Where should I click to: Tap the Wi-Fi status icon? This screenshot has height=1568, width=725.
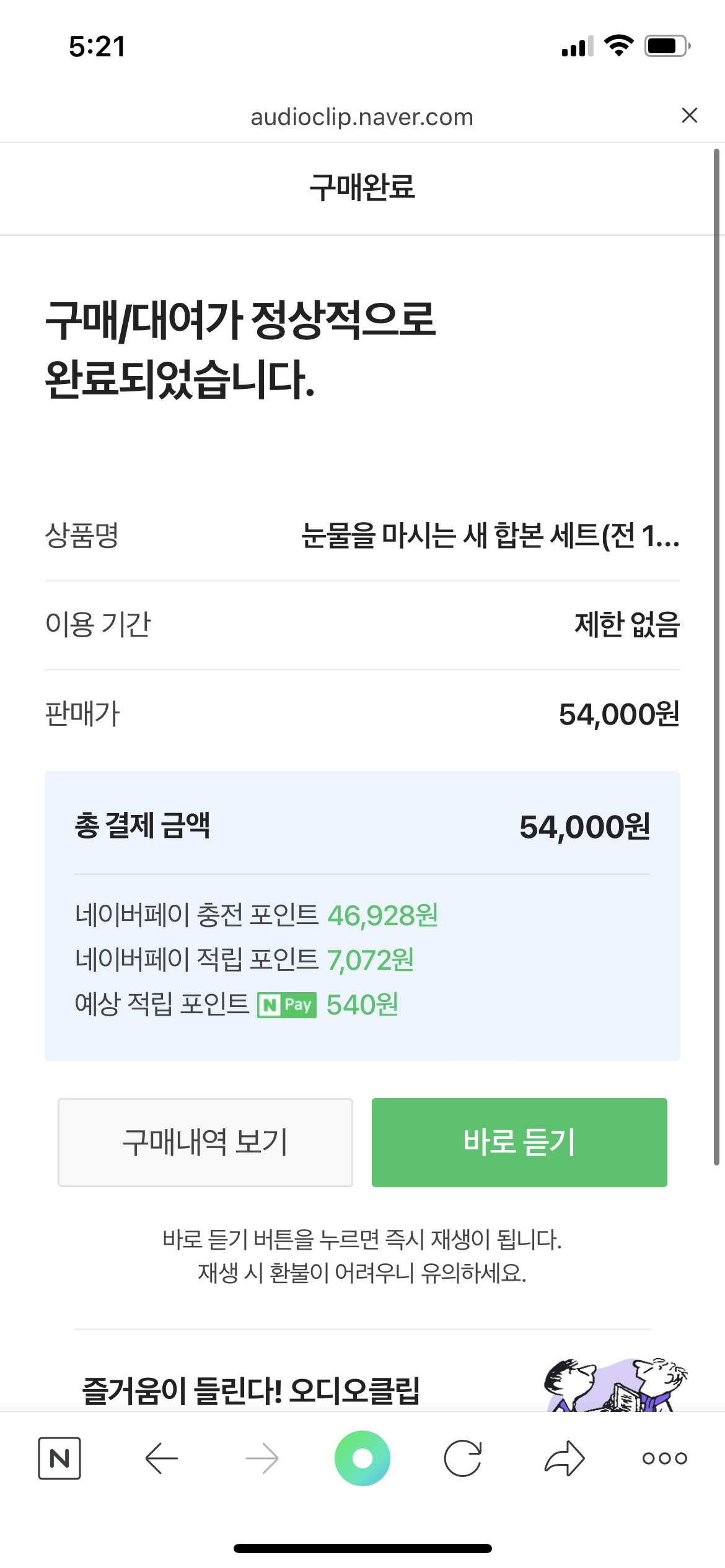(x=618, y=46)
